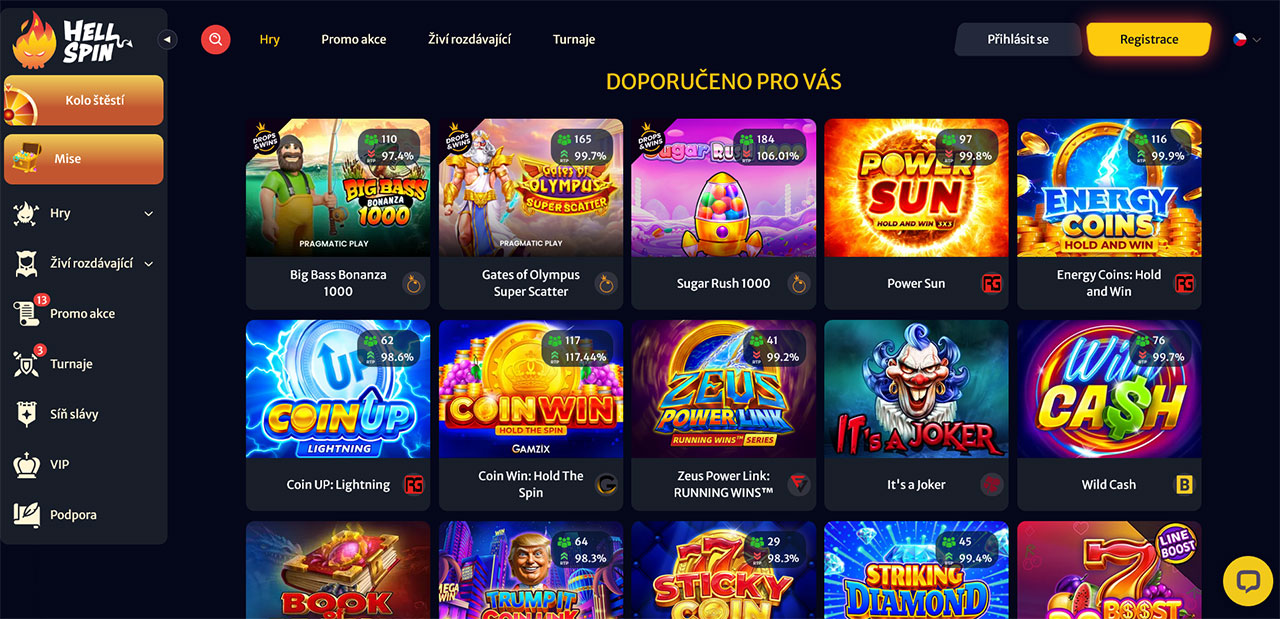
Task: Collapse the sidebar with the arrow button
Action: (168, 39)
